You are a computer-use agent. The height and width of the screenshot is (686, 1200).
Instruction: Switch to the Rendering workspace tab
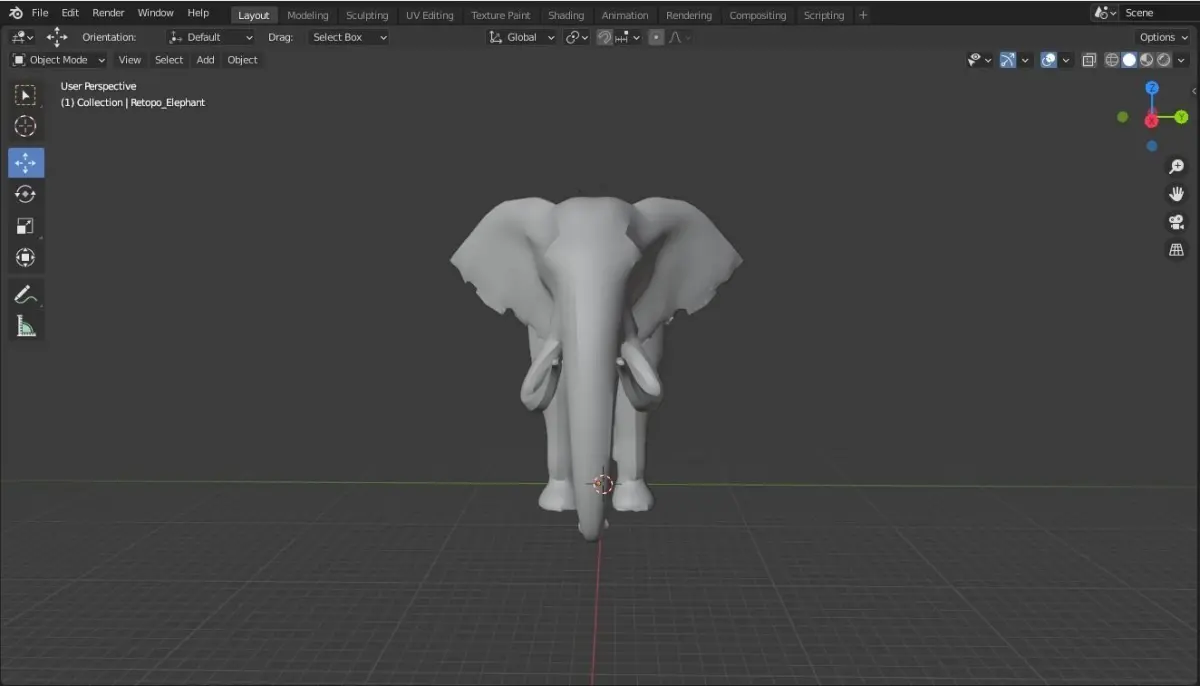tap(689, 15)
